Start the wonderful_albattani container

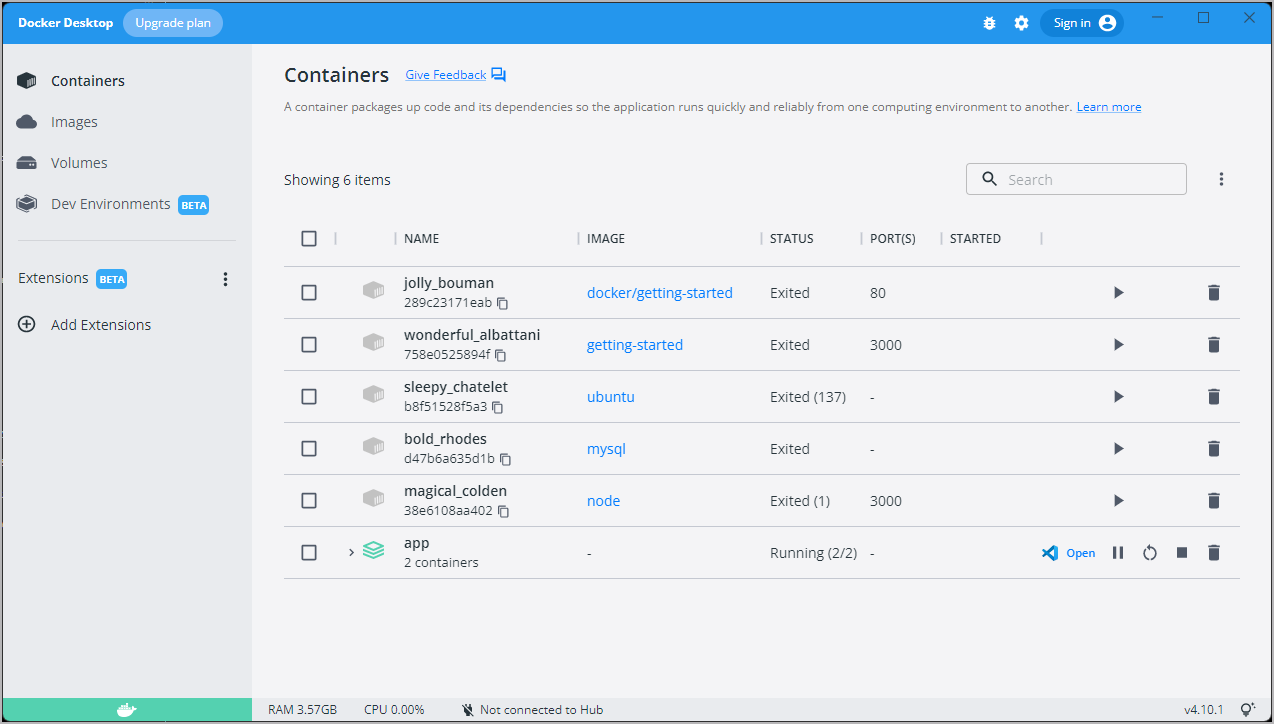(x=1118, y=345)
